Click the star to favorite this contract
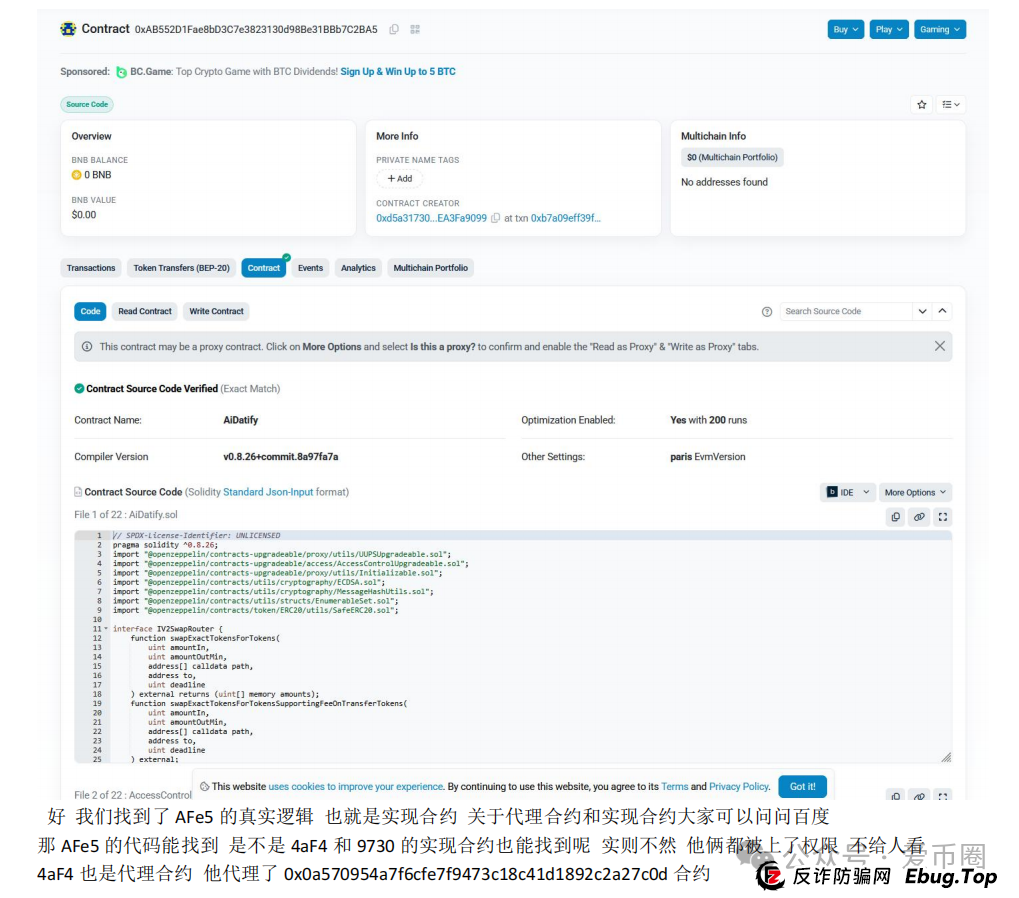 click(x=920, y=104)
